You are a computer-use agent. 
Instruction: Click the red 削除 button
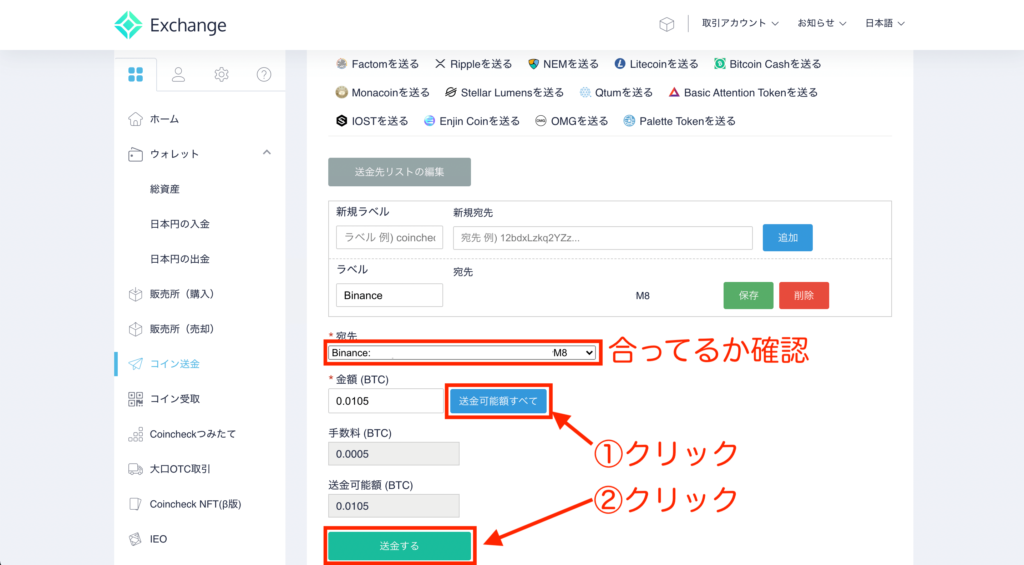(804, 295)
